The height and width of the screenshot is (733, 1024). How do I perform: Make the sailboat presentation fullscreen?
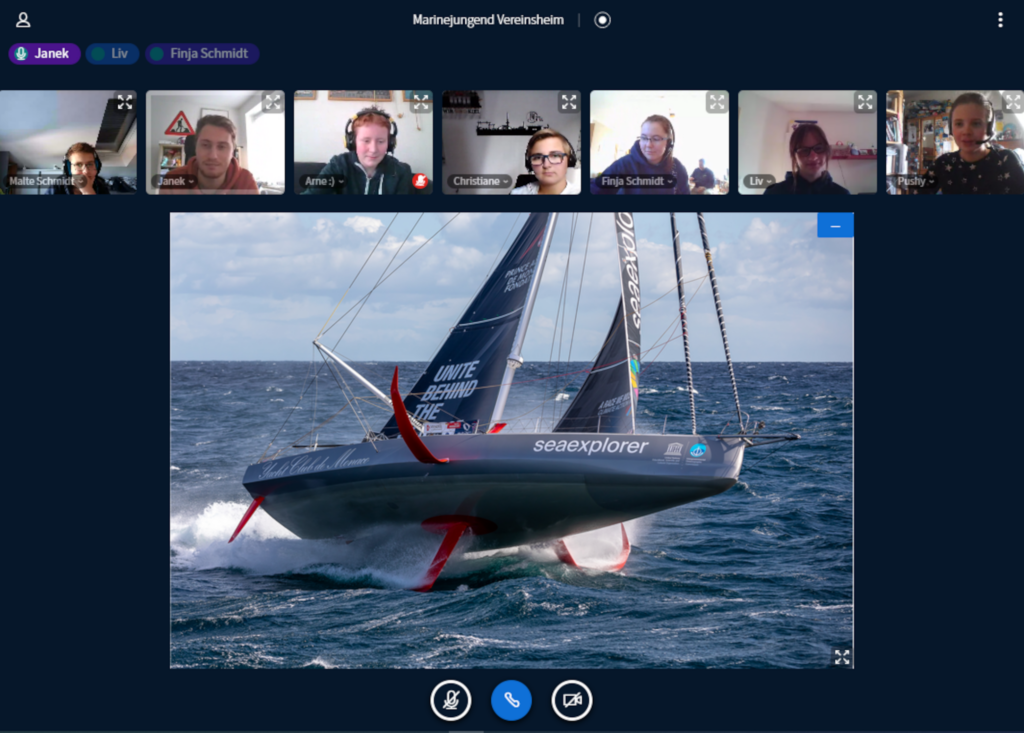coord(842,657)
